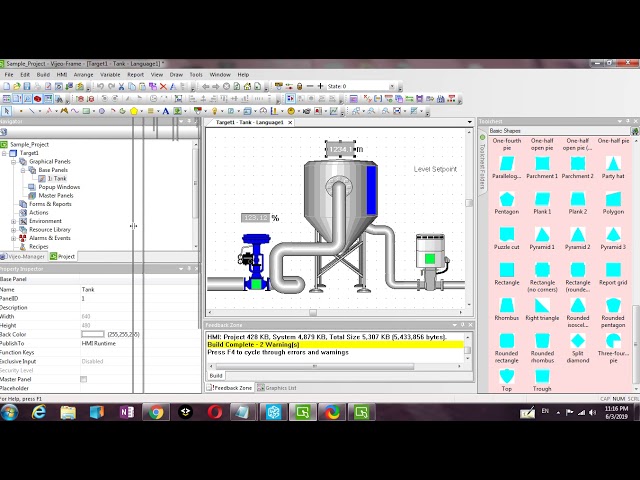Collapse the Graphical Panels tree node
Viewport: 640px width, 480px height.
point(13,162)
